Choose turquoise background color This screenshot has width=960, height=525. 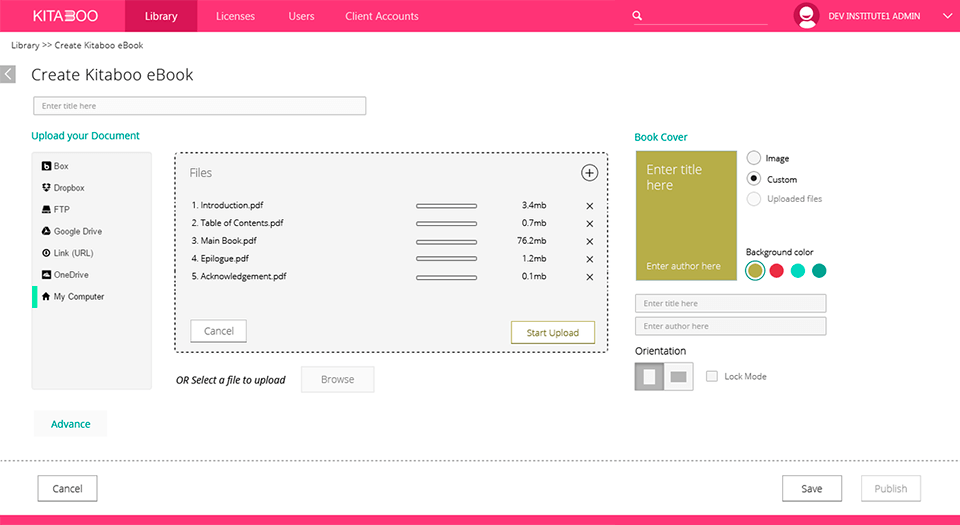798,270
